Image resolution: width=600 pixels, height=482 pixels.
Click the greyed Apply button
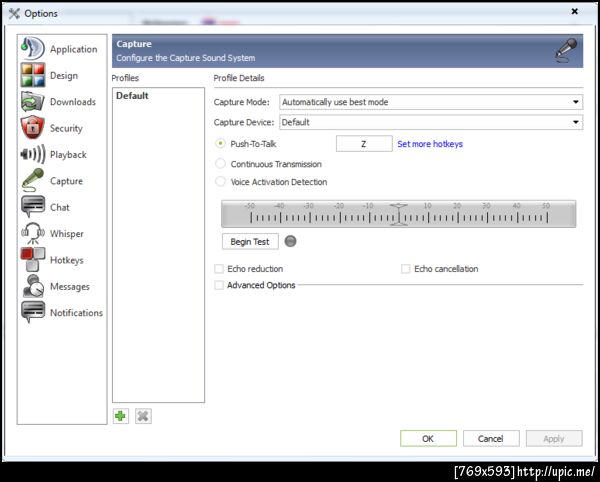pyautogui.click(x=554, y=438)
